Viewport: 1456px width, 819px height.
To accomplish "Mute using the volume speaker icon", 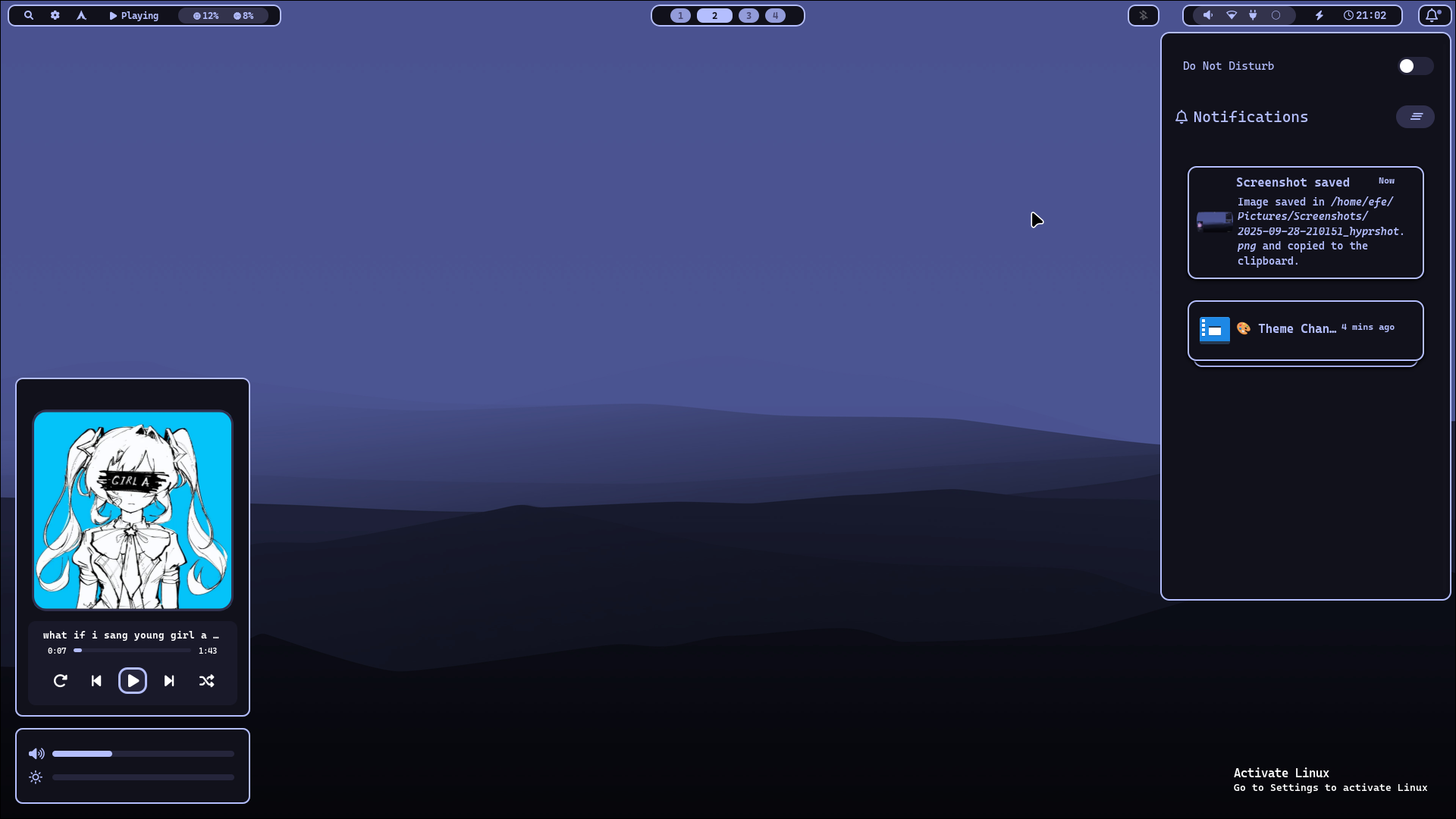I will point(36,754).
